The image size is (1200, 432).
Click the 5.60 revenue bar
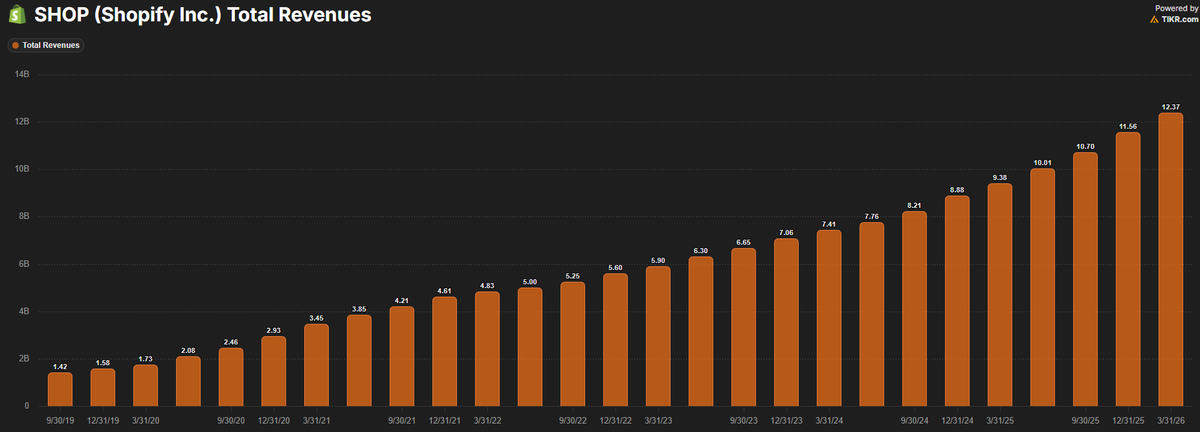[615, 340]
